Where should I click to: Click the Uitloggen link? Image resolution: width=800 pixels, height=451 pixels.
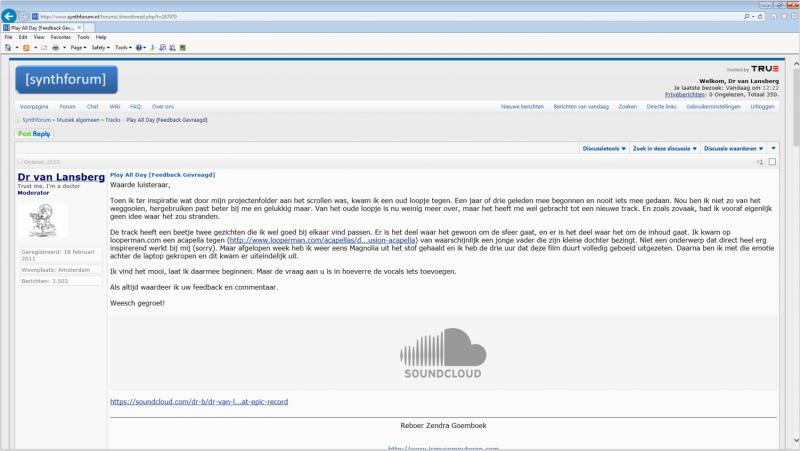coord(762,107)
